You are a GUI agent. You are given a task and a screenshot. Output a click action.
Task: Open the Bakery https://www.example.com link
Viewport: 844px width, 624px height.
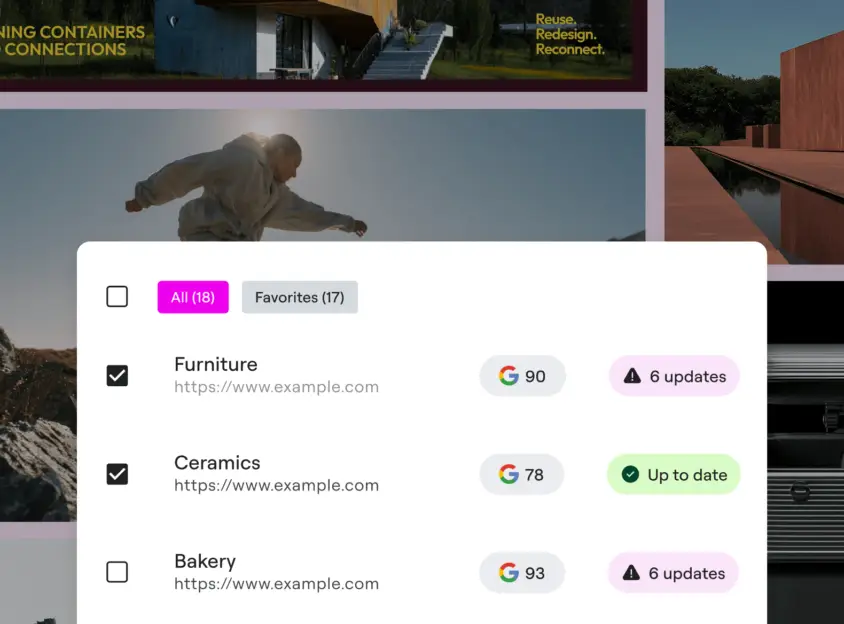coord(276,584)
